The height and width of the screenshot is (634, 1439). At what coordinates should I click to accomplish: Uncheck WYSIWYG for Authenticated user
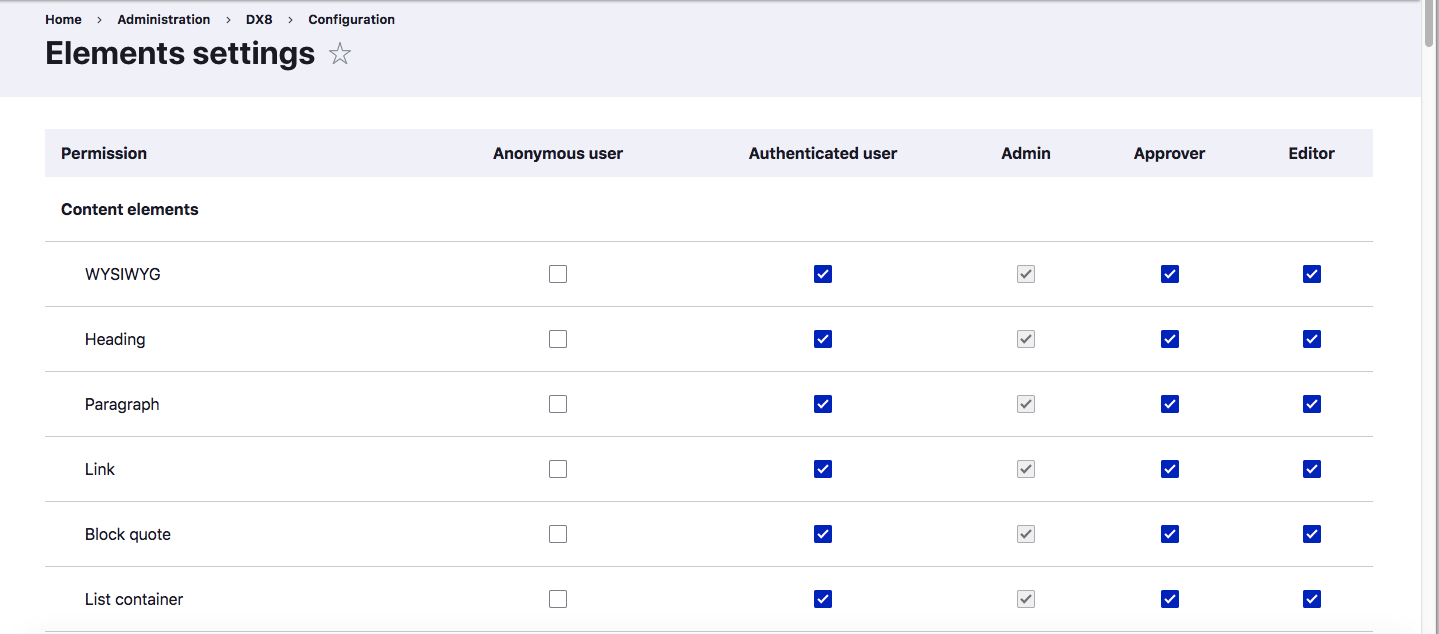point(823,274)
